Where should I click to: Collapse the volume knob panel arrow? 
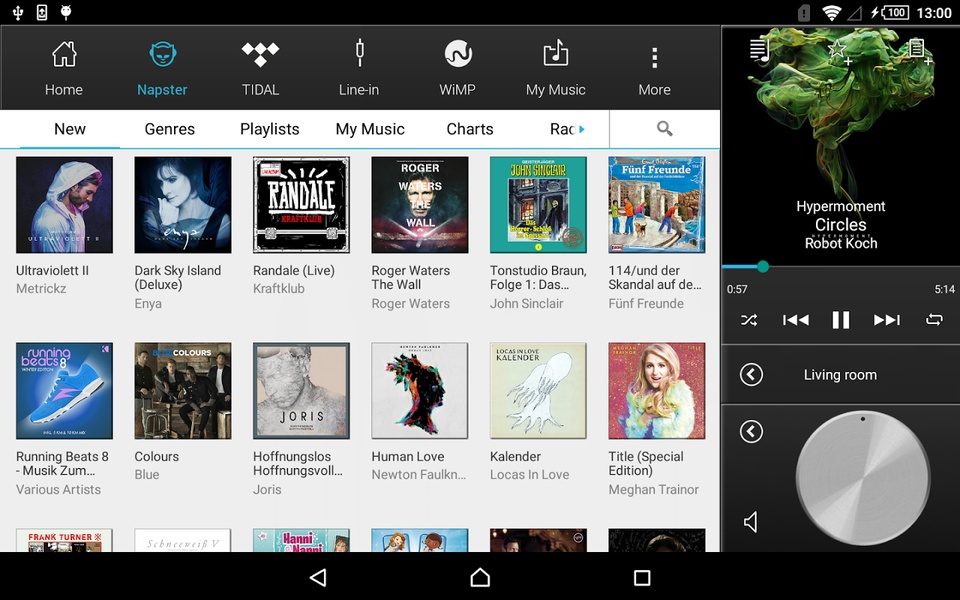751,432
